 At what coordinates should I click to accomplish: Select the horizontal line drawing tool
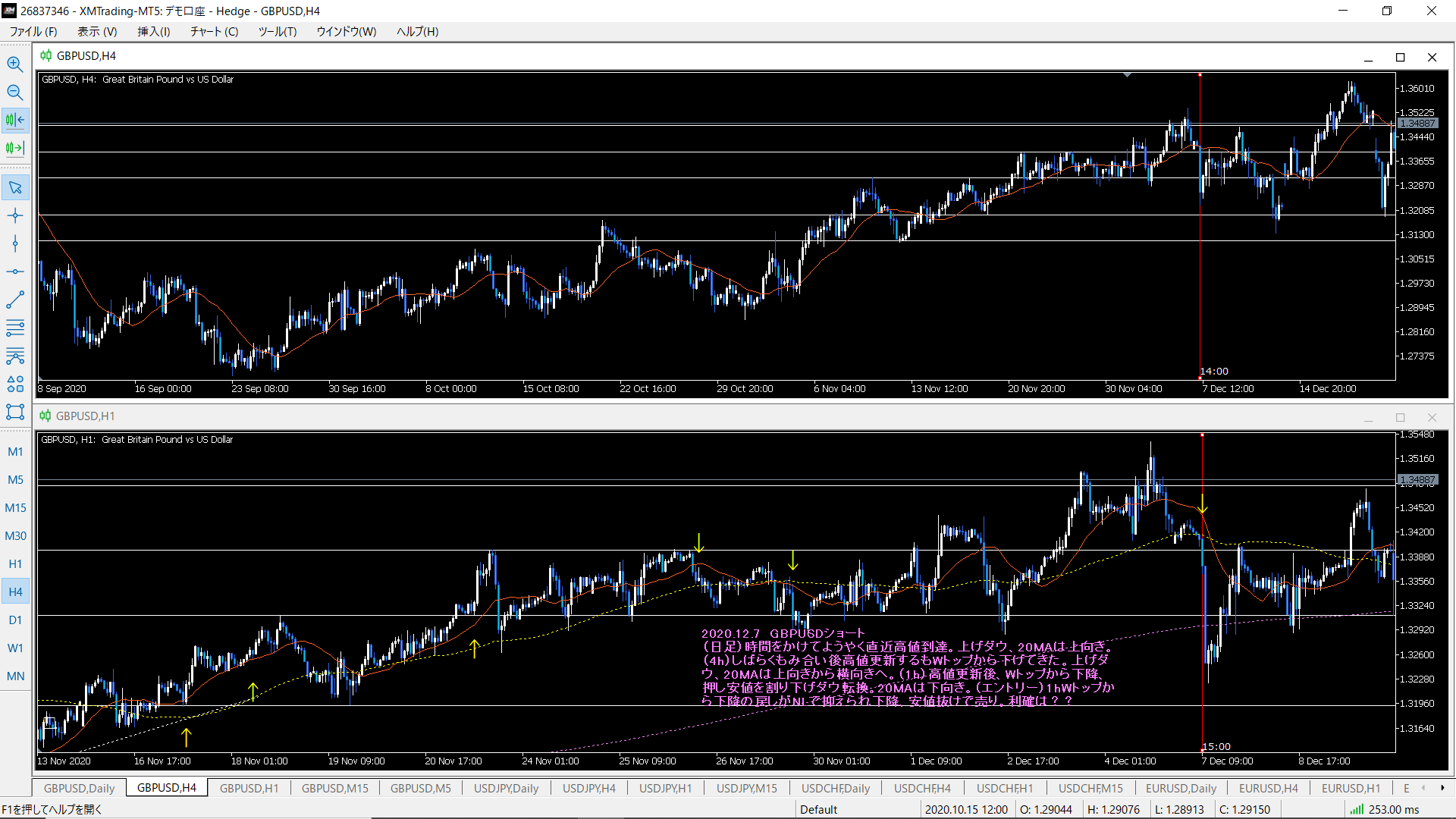[15, 271]
